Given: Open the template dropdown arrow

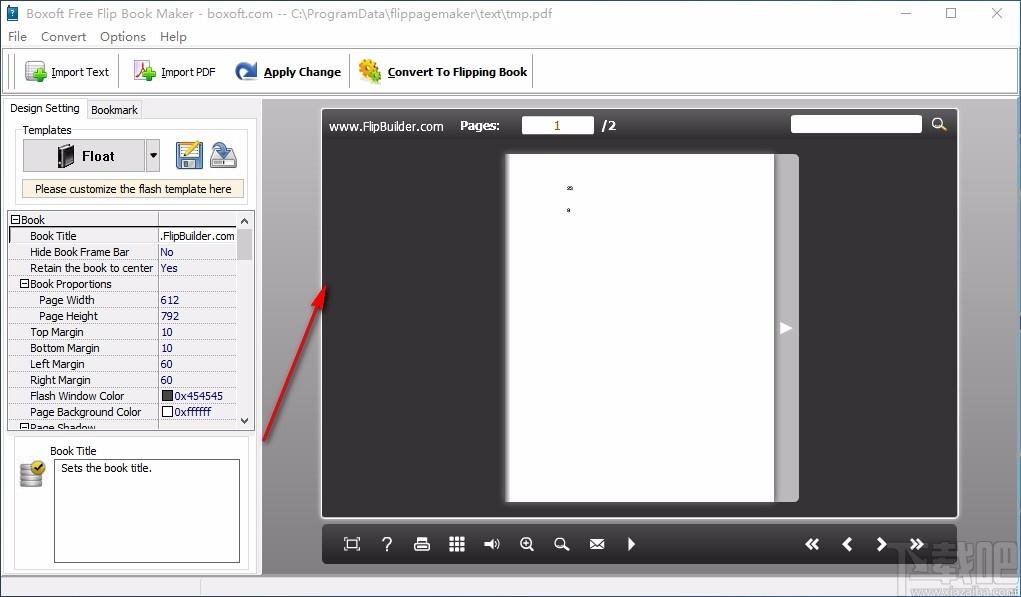Looking at the screenshot, I should pyautogui.click(x=153, y=156).
